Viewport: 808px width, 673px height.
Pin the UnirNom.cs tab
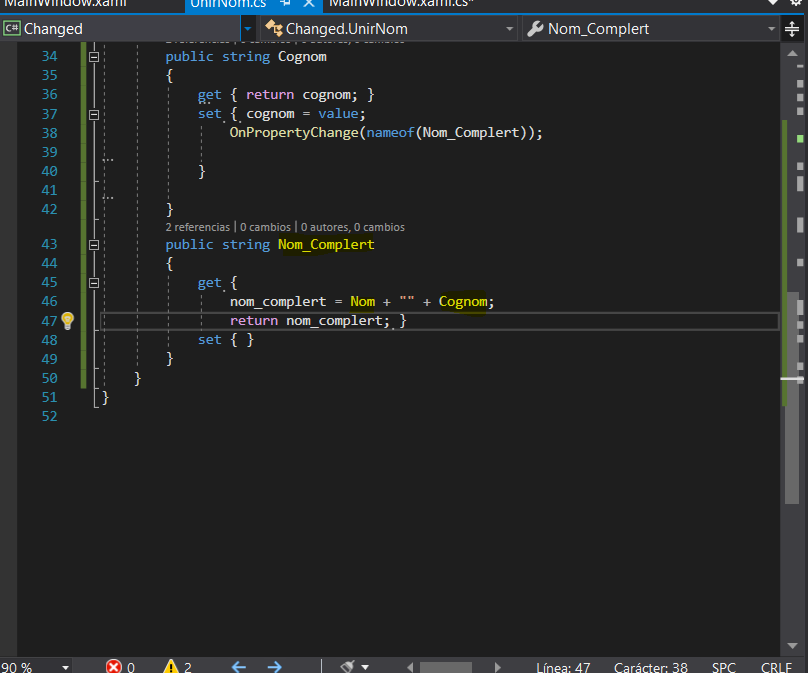286,4
